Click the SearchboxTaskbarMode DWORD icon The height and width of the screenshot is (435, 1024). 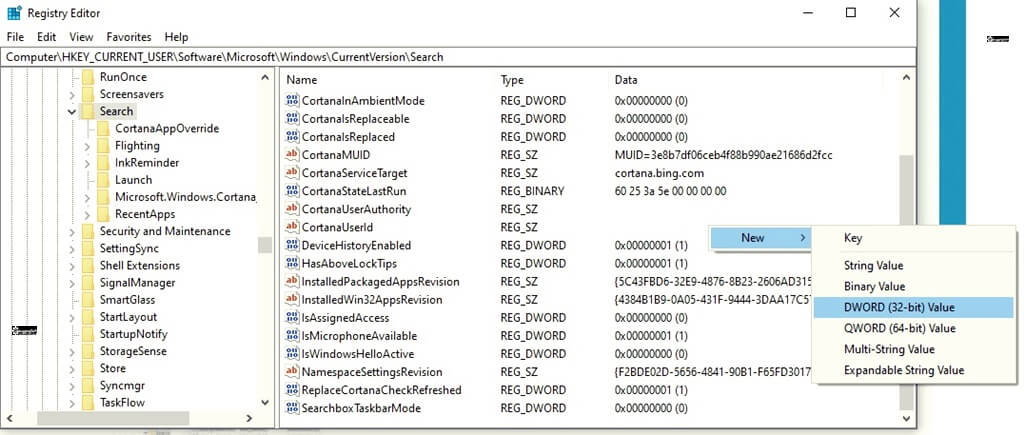click(292, 408)
